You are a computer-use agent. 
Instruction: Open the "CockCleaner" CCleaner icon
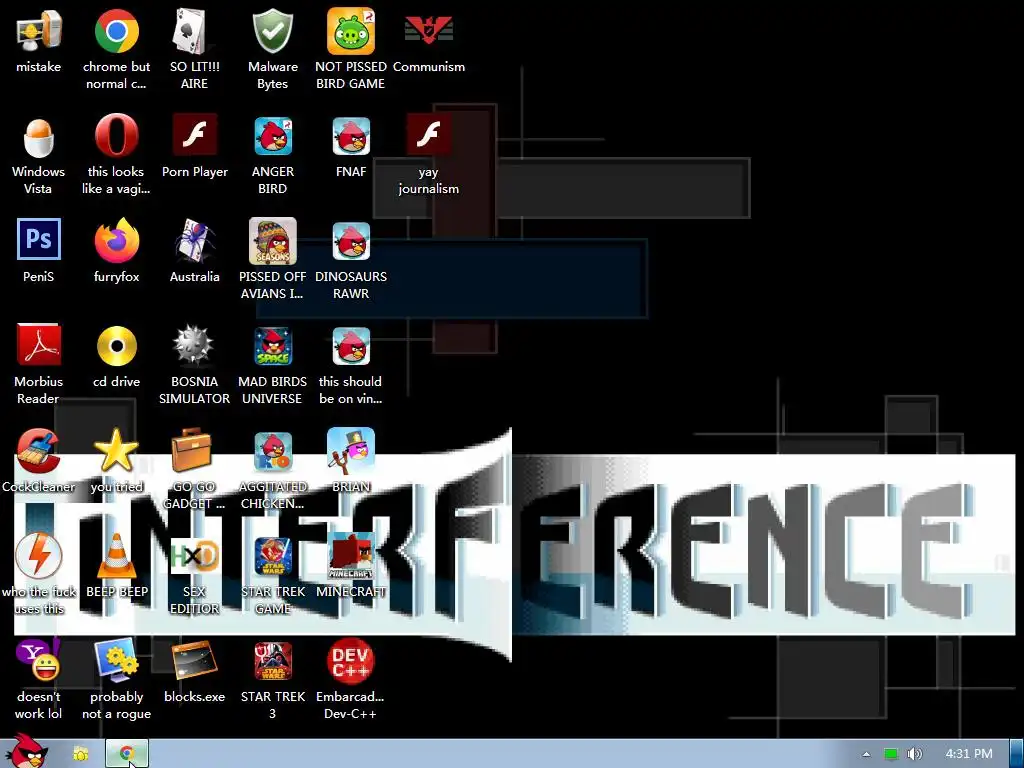(x=39, y=451)
